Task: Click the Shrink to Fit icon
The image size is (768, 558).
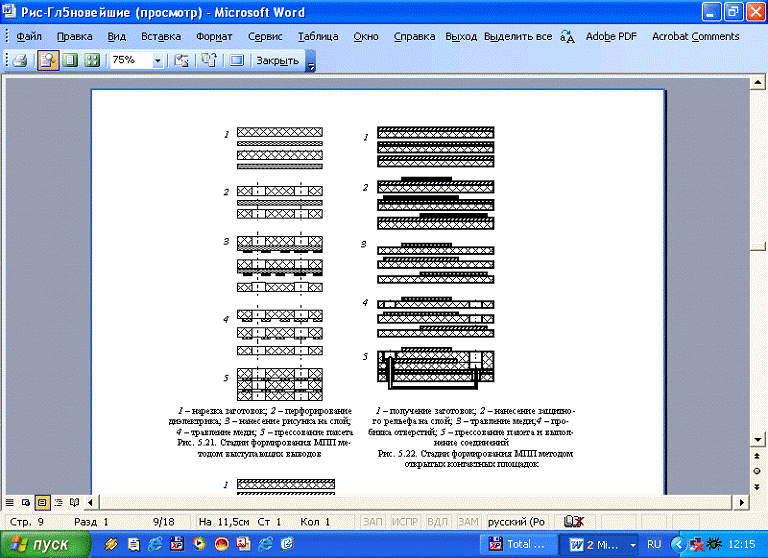Action: pyautogui.click(x=210, y=61)
